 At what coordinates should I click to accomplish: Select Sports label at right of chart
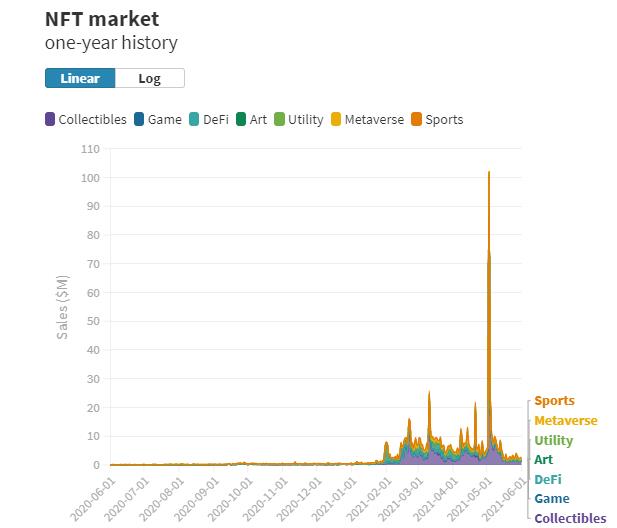[x=554, y=401]
